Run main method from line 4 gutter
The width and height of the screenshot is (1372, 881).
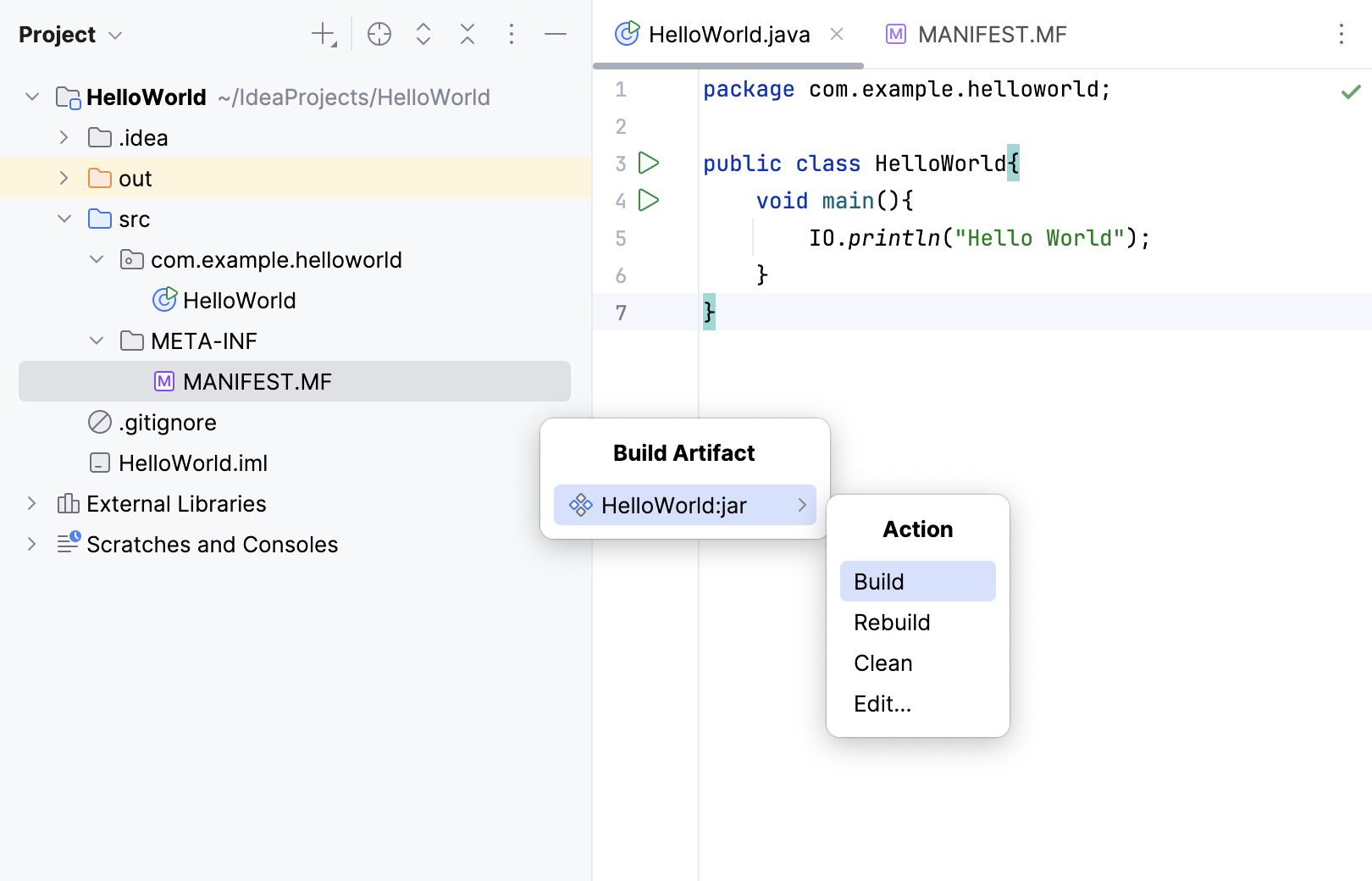coord(649,200)
